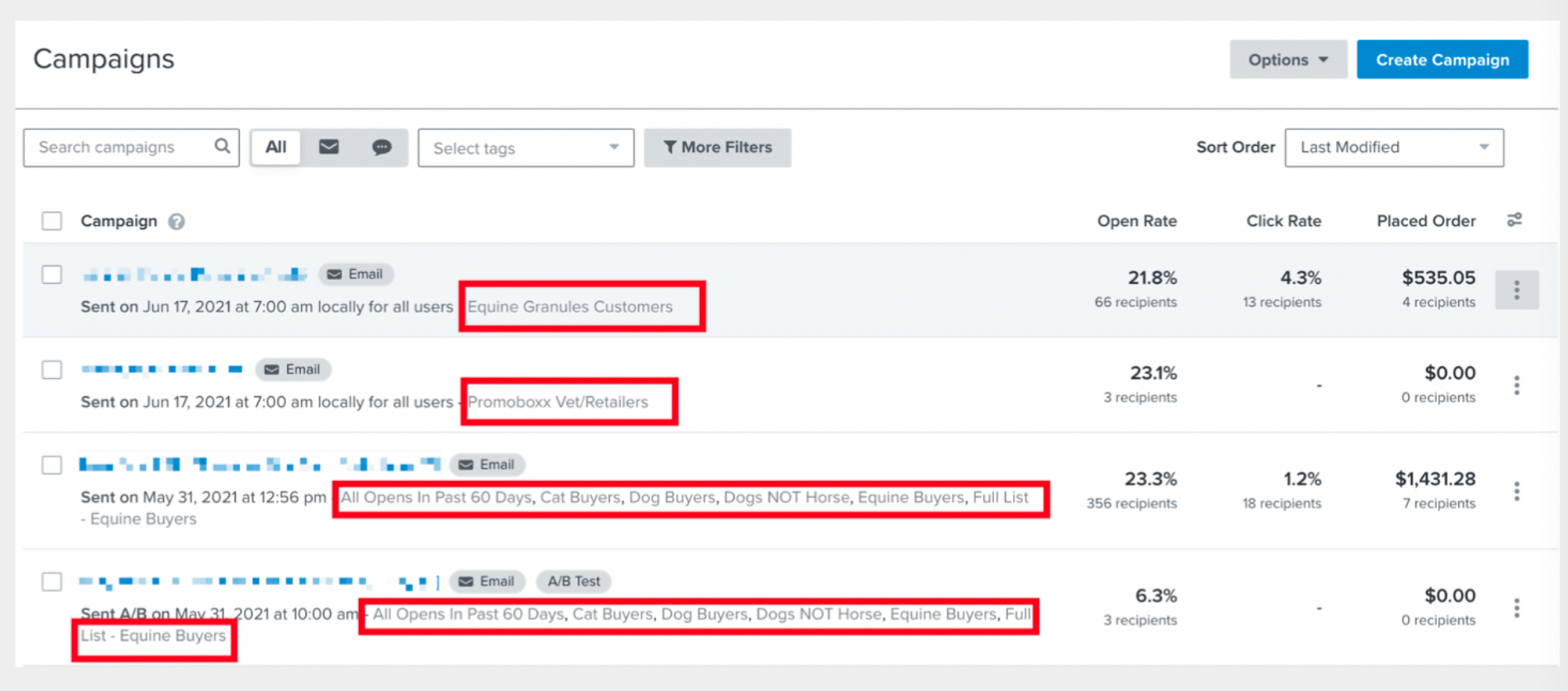1568x691 pixels.
Task: Open More Filters
Action: click(717, 147)
